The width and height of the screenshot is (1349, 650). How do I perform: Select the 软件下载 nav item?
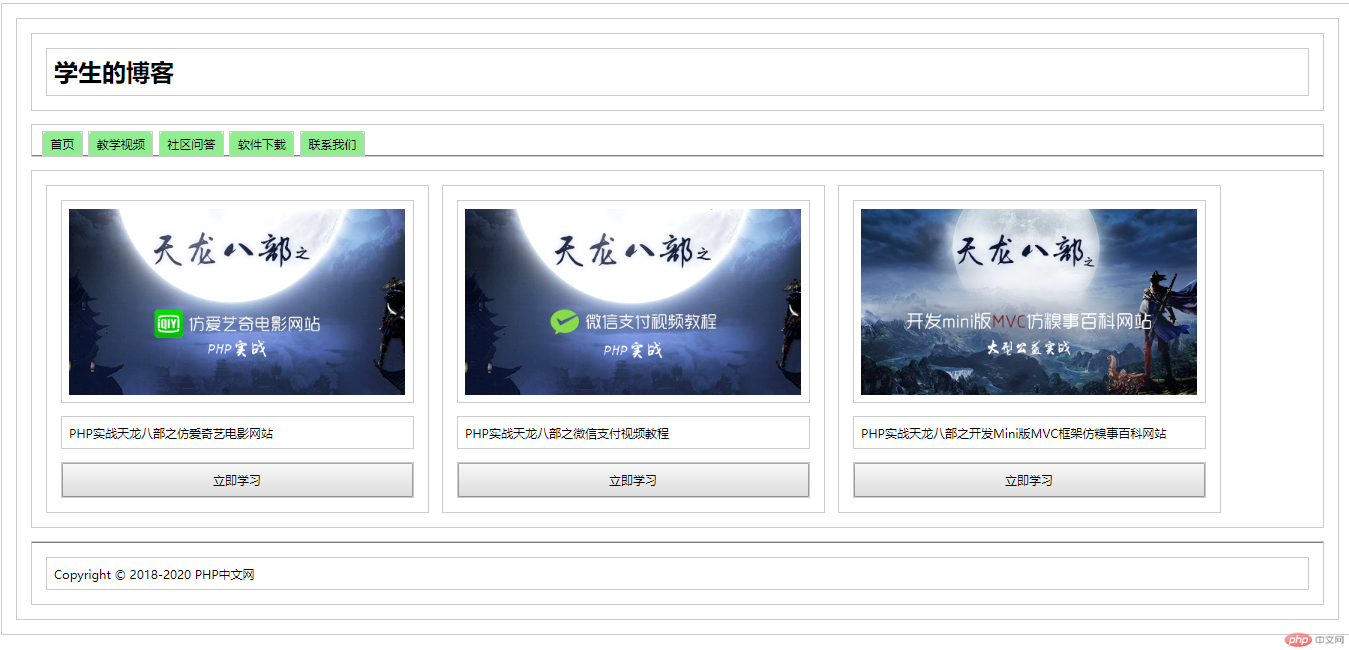(x=262, y=144)
